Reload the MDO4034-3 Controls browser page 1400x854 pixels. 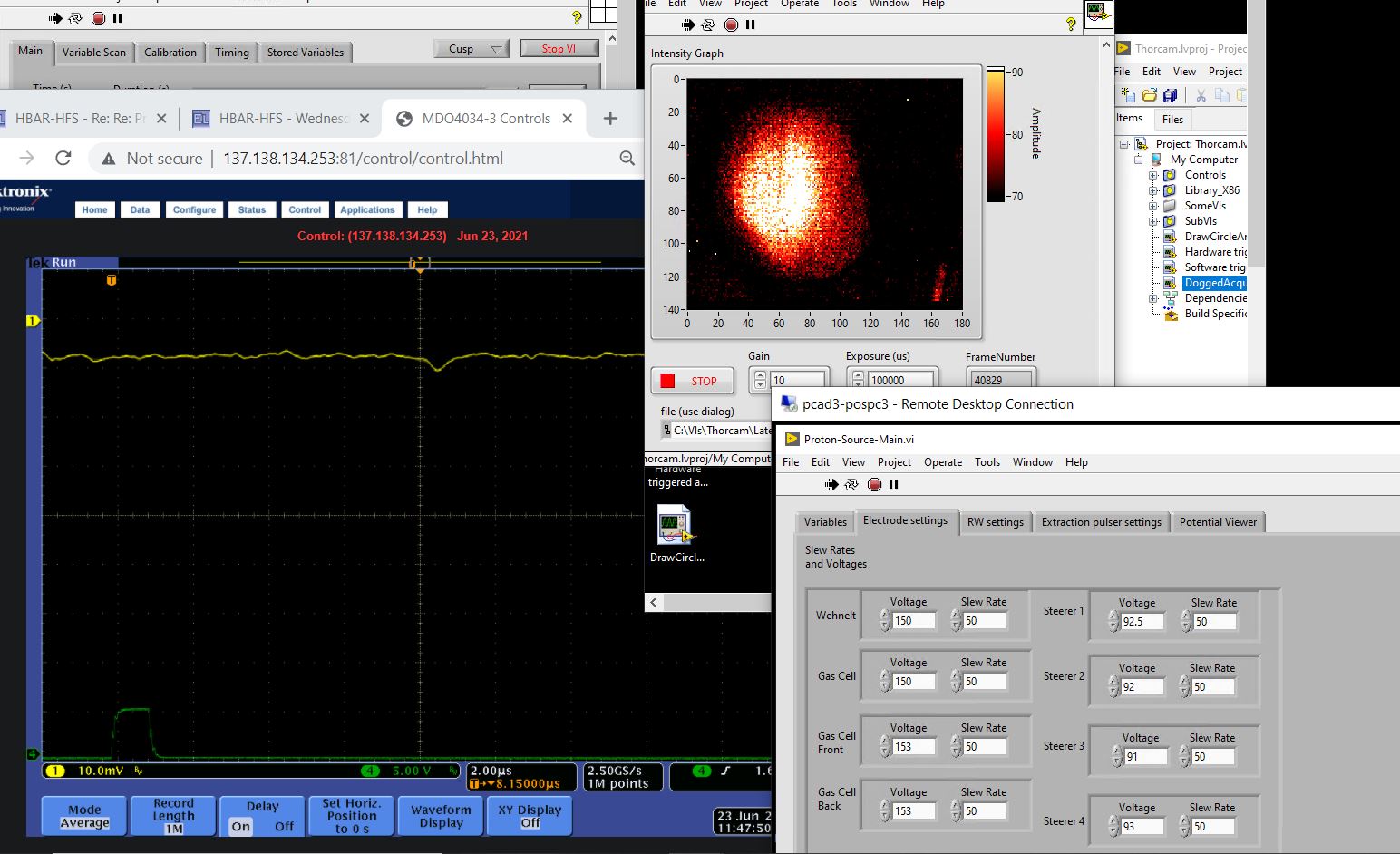tap(63, 159)
